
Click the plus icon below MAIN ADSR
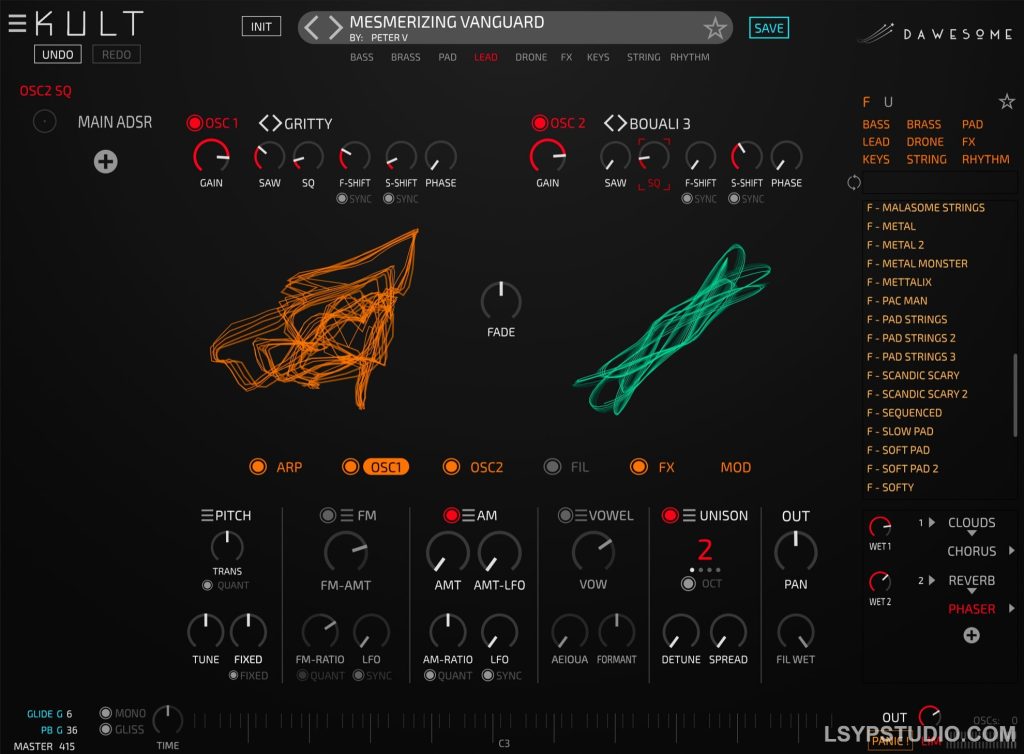point(105,160)
